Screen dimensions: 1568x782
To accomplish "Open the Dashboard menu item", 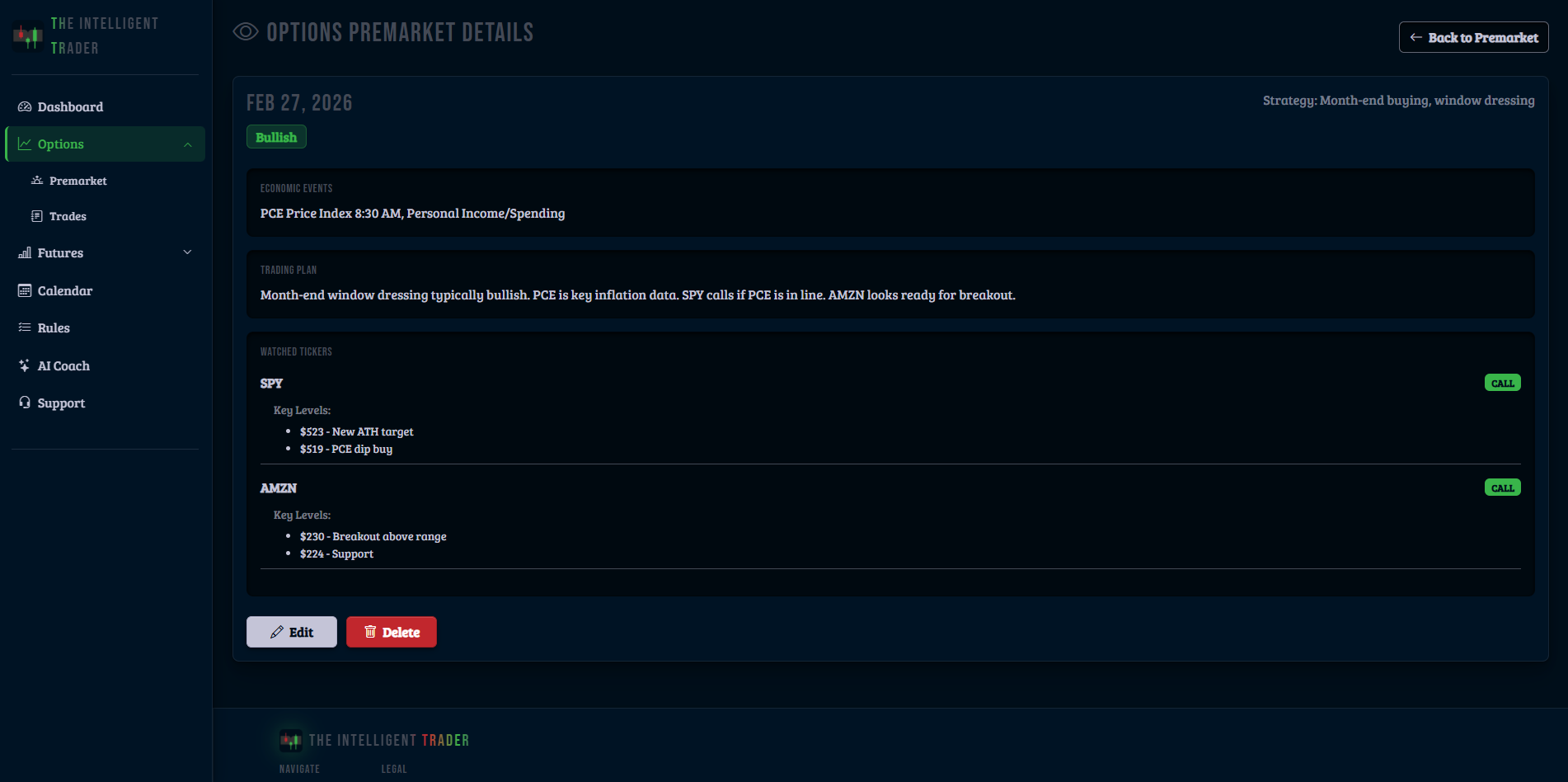I will coord(70,106).
